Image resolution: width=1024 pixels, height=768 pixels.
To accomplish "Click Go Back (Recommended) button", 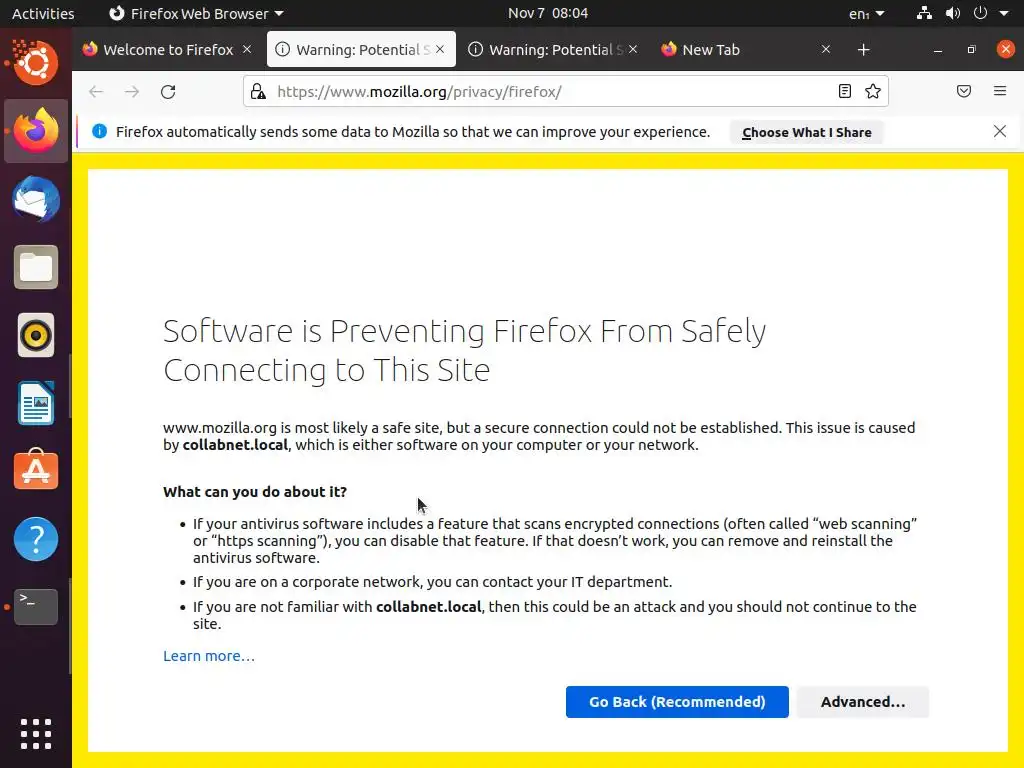I will pyautogui.click(x=677, y=702).
